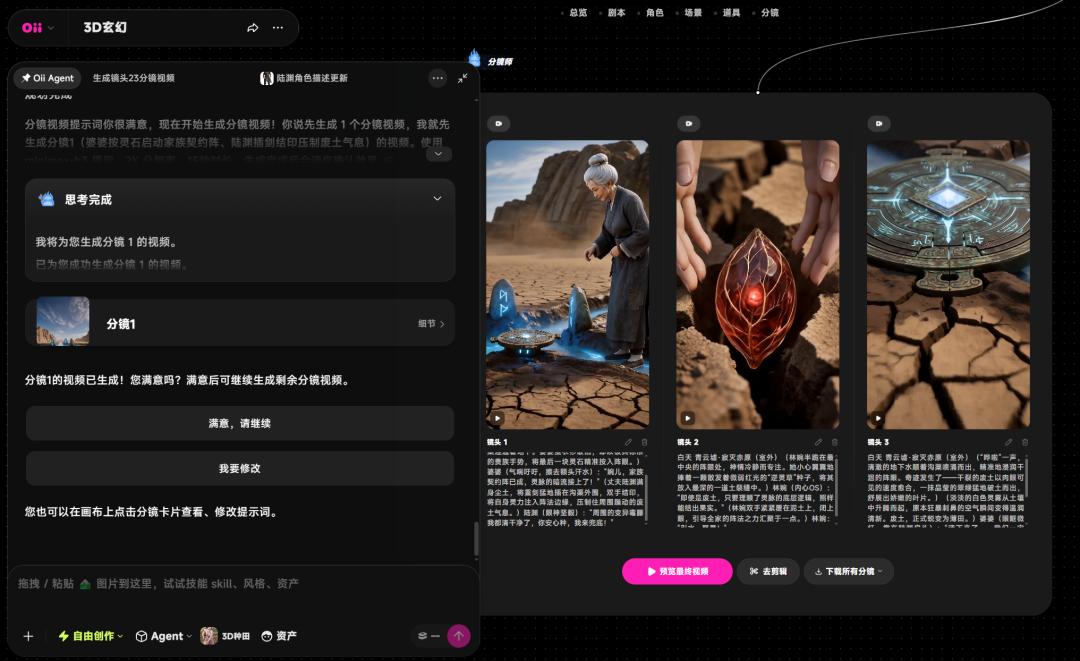Screen dimensions: 1080x661
Task: Click the 3D玄幻 project title
Action: click(x=105, y=28)
